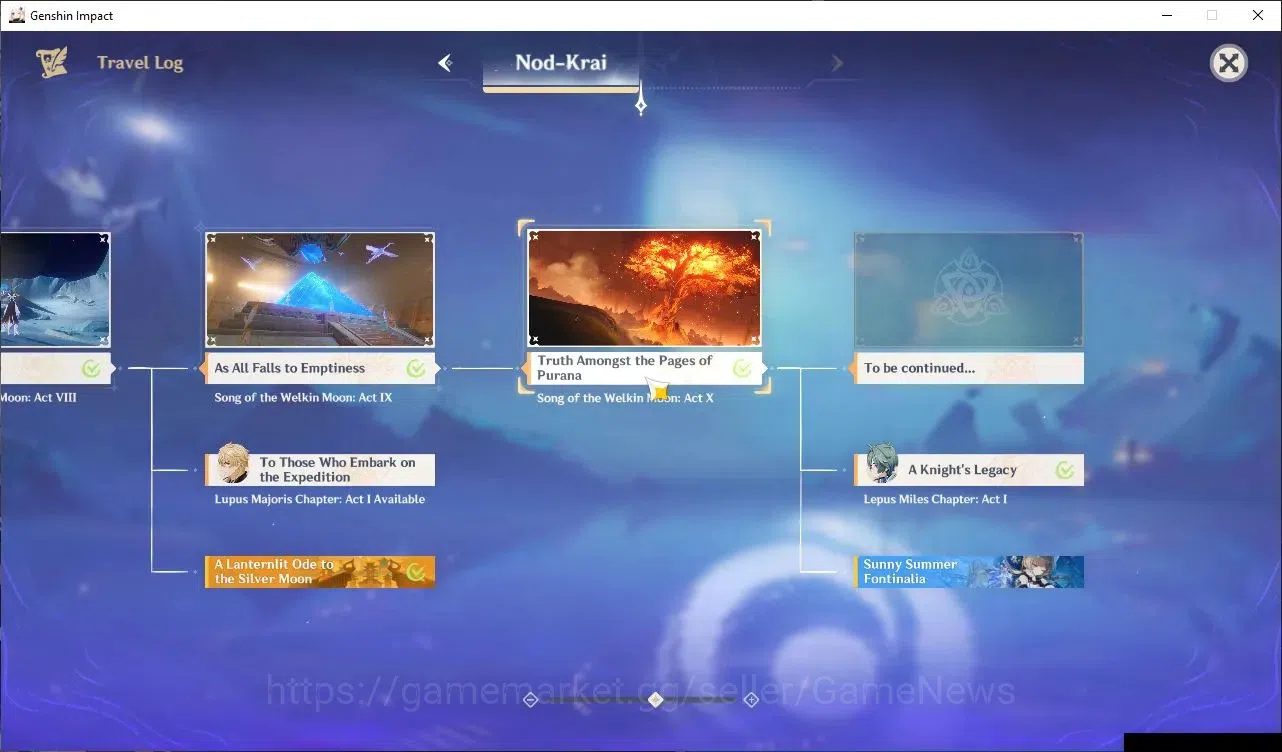Click the checkmark on Truth Amongst the Pages of Purana
Screen dimensions: 1282x752
pyautogui.click(x=742, y=369)
